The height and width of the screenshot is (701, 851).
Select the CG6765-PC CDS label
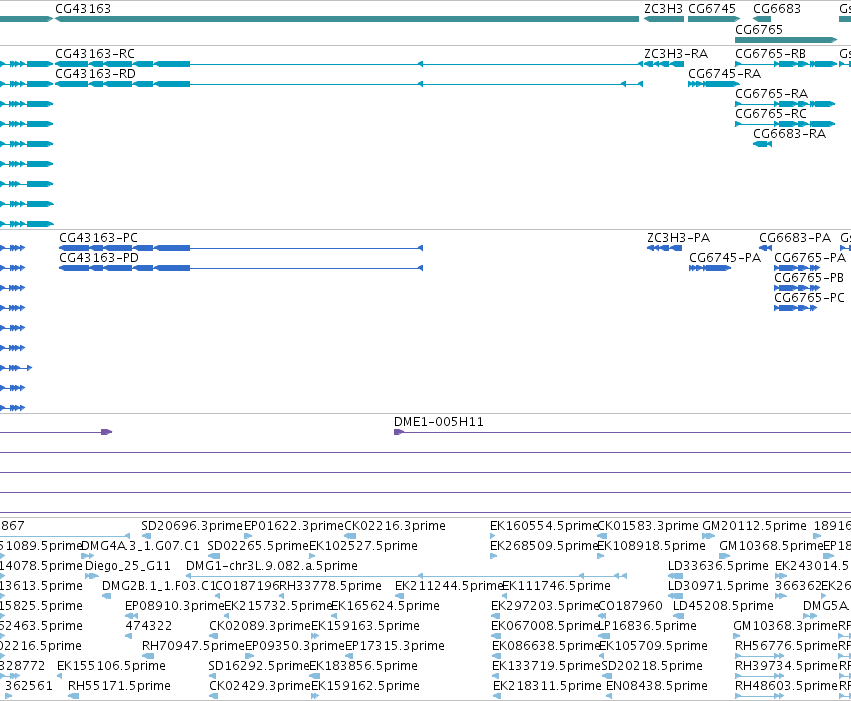click(x=810, y=298)
